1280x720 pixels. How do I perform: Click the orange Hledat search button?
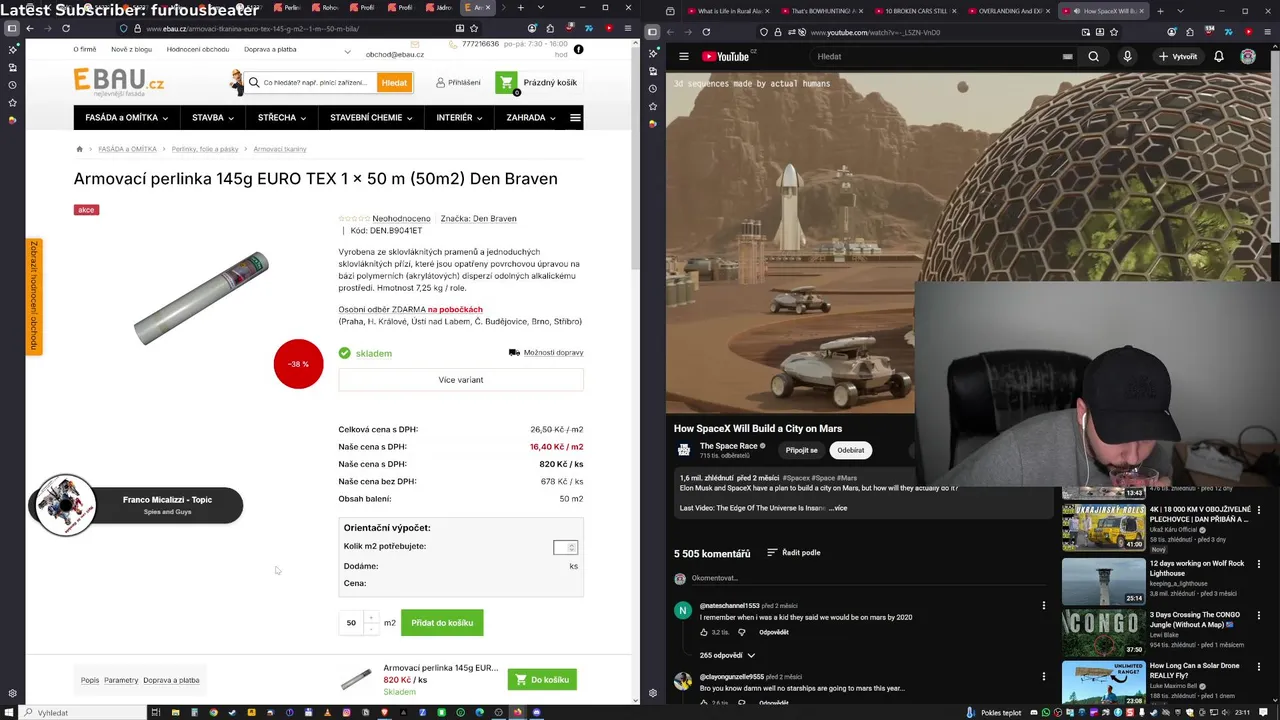point(394,83)
